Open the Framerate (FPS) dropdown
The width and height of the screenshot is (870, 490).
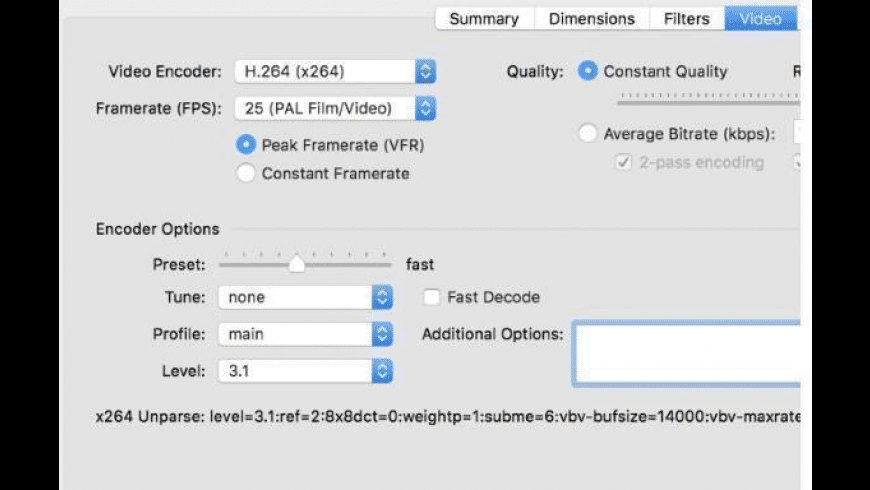425,108
